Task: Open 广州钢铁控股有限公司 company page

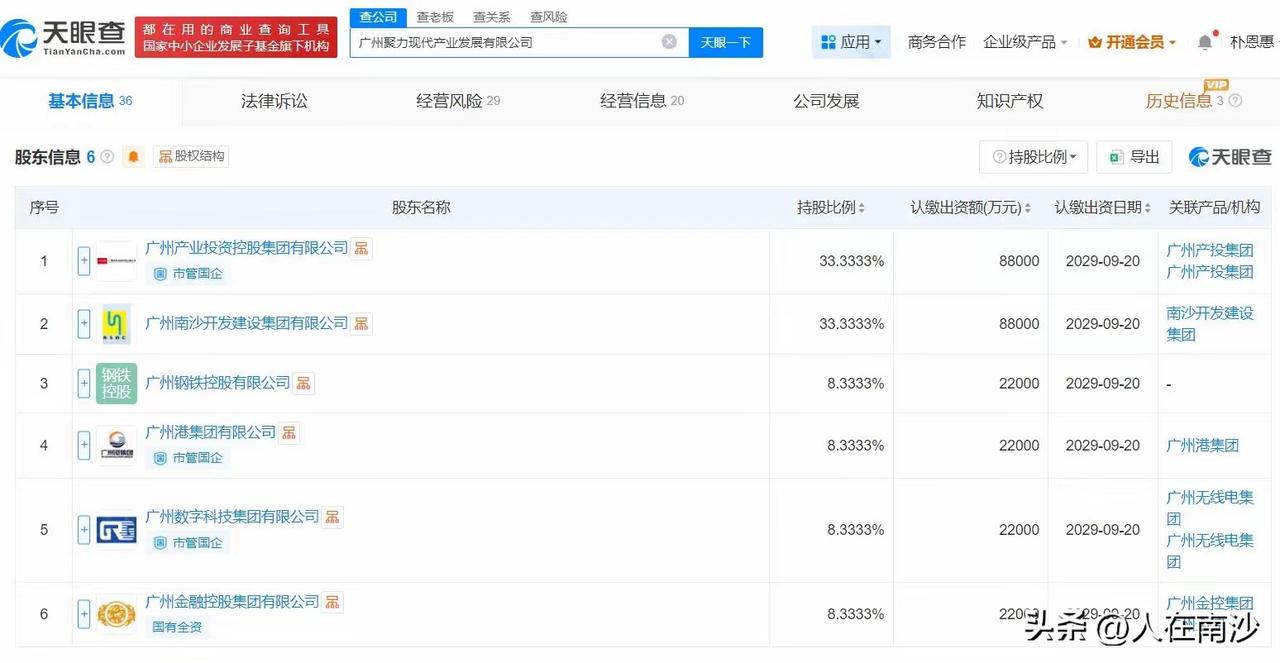Action: [218, 383]
